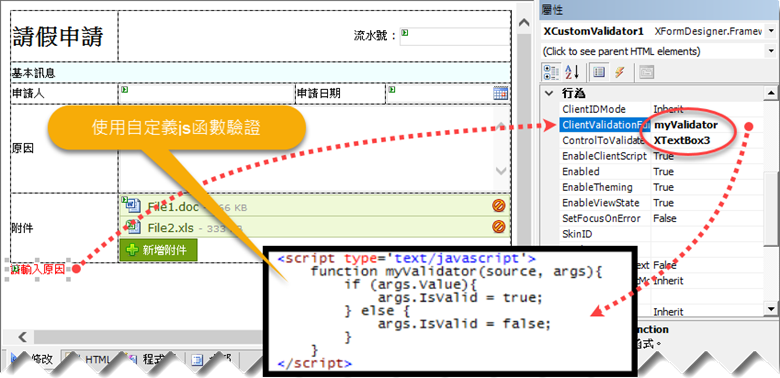The height and width of the screenshot is (378, 780).
Task: Click the Categorized view icon in properties toolbar
Action: pos(551,72)
